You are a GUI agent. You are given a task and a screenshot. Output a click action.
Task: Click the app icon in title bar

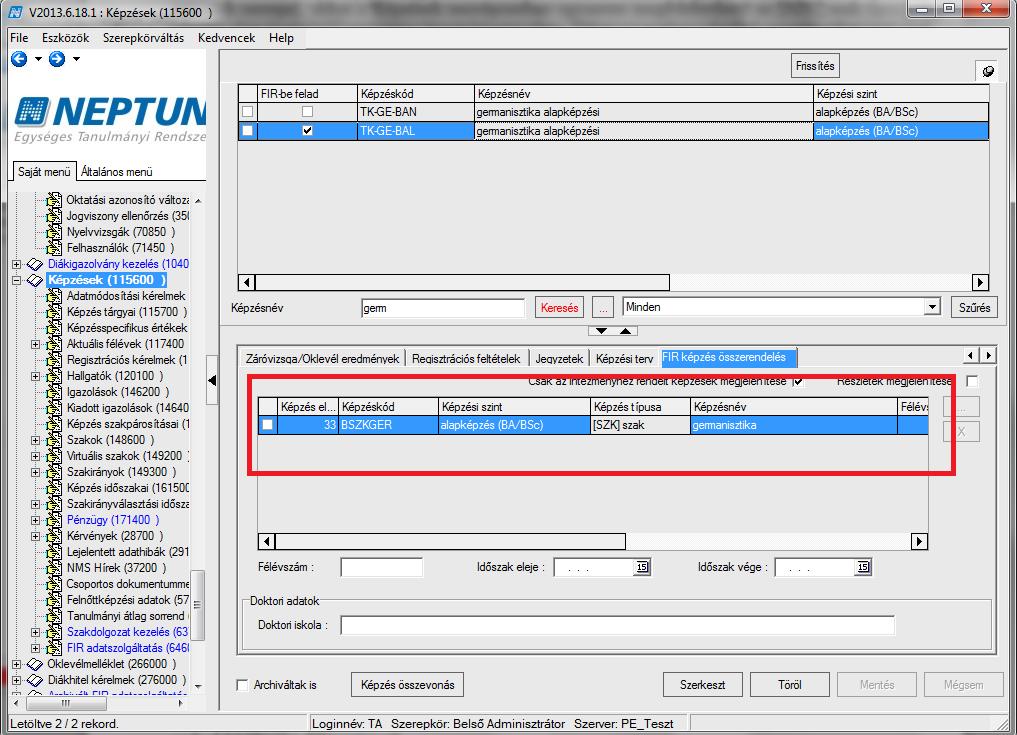tap(15, 11)
